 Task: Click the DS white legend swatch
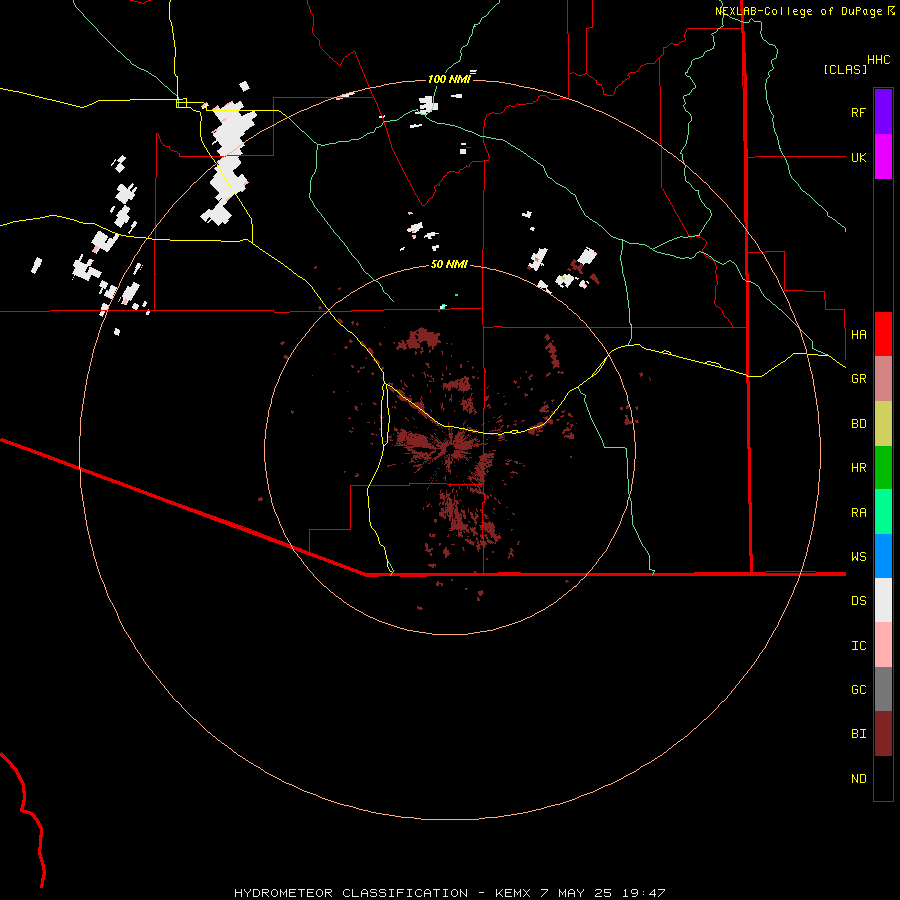pos(883,600)
